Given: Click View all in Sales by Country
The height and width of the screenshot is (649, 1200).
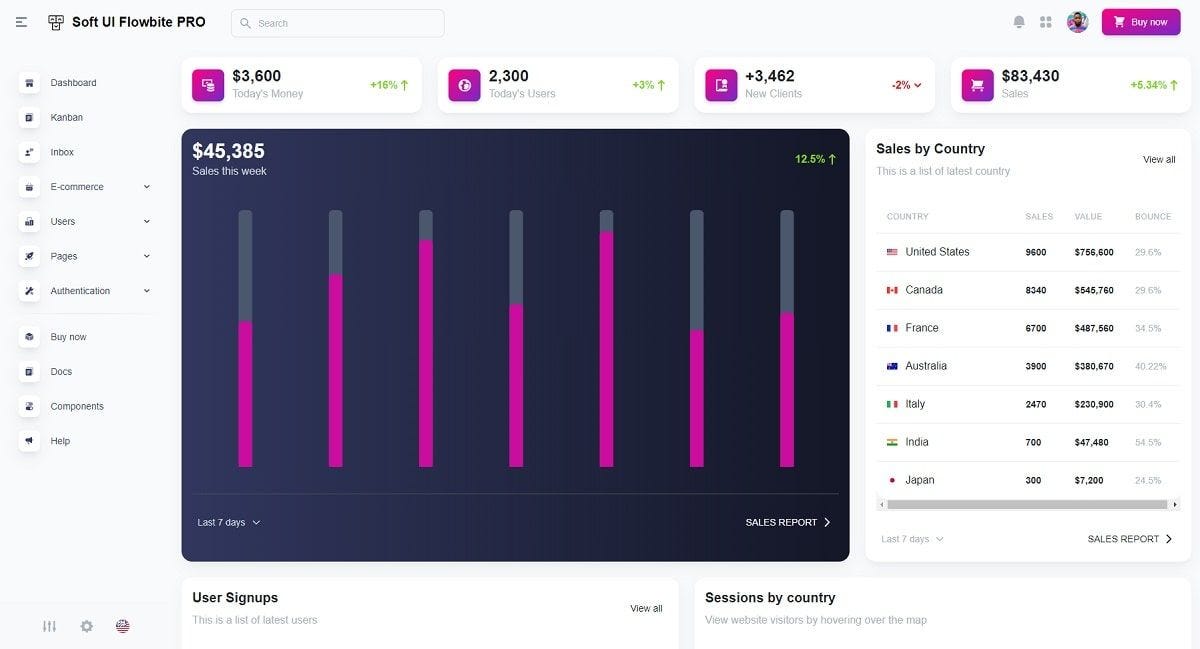Looking at the screenshot, I should (x=1159, y=160).
